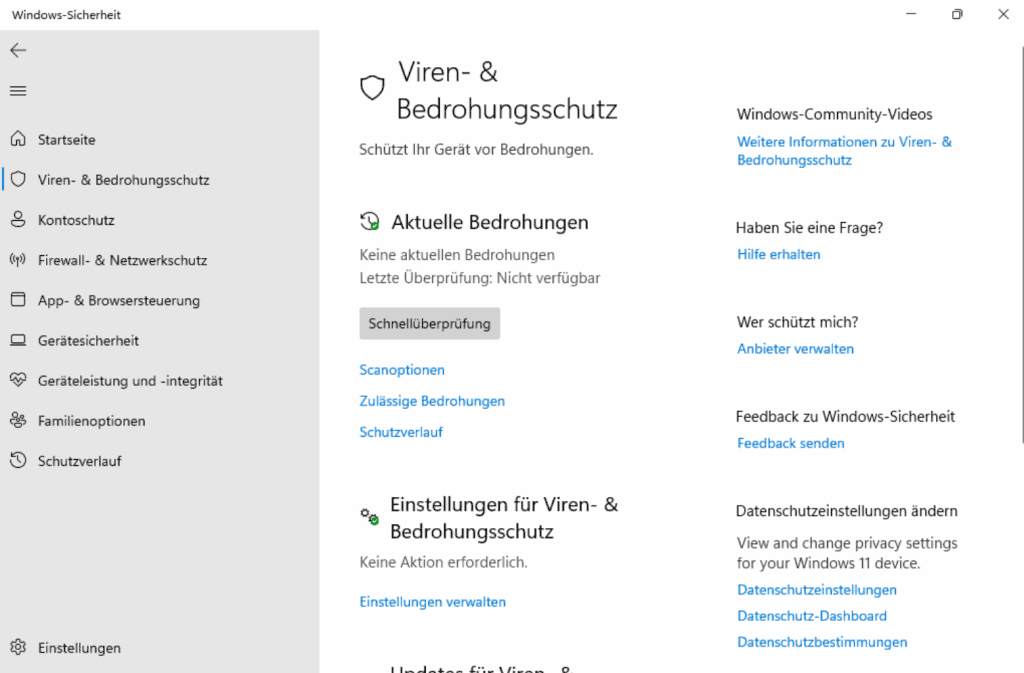Click Einstellungen verwalten link

point(432,602)
